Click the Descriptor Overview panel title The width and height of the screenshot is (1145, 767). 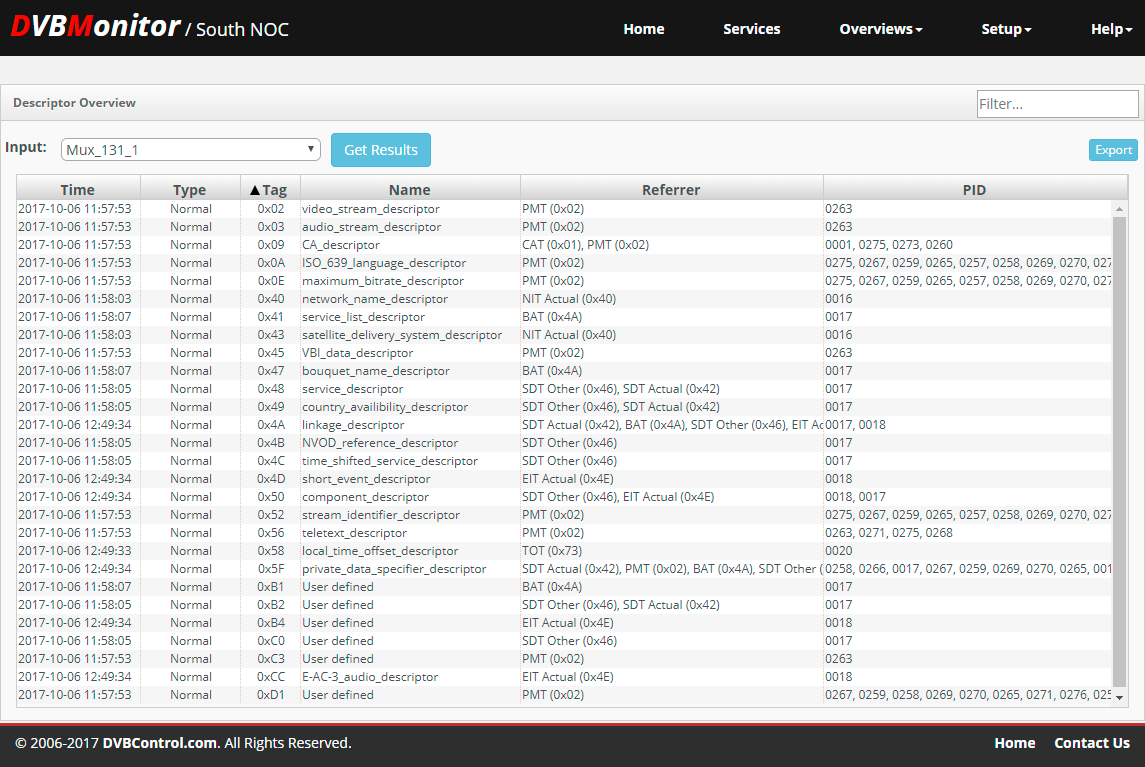[x=74, y=103]
